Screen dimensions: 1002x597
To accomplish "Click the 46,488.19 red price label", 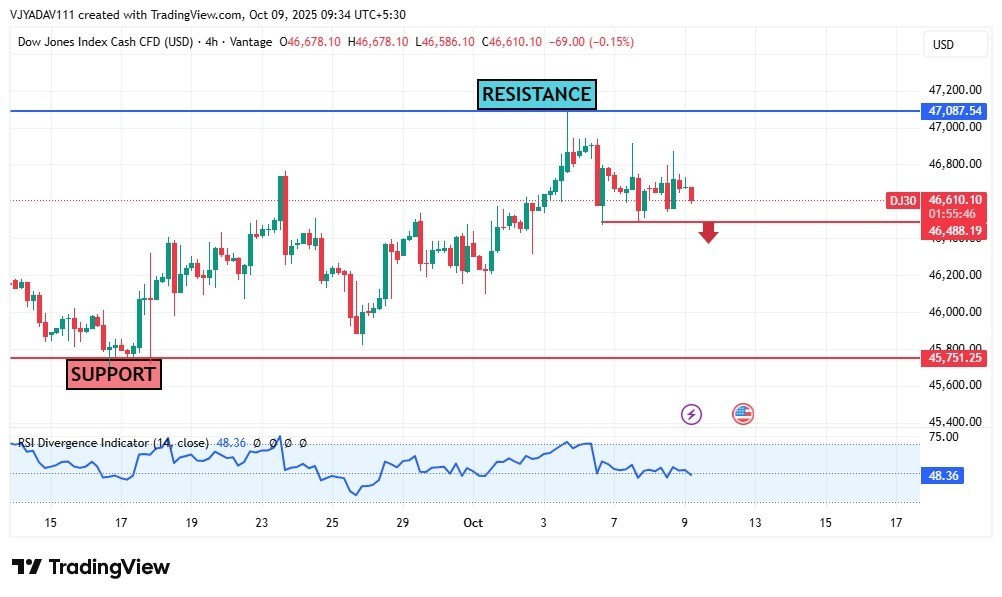I will pos(955,231).
